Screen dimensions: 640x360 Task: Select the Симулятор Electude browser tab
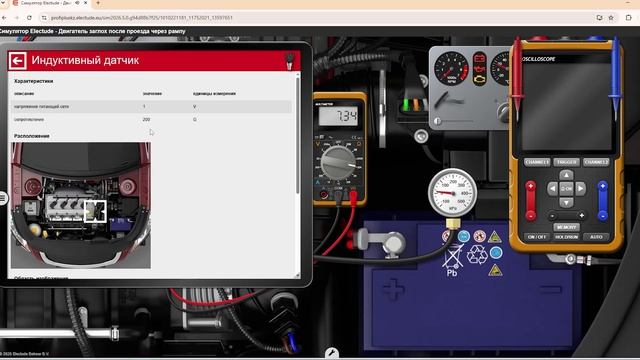tap(45, 3)
